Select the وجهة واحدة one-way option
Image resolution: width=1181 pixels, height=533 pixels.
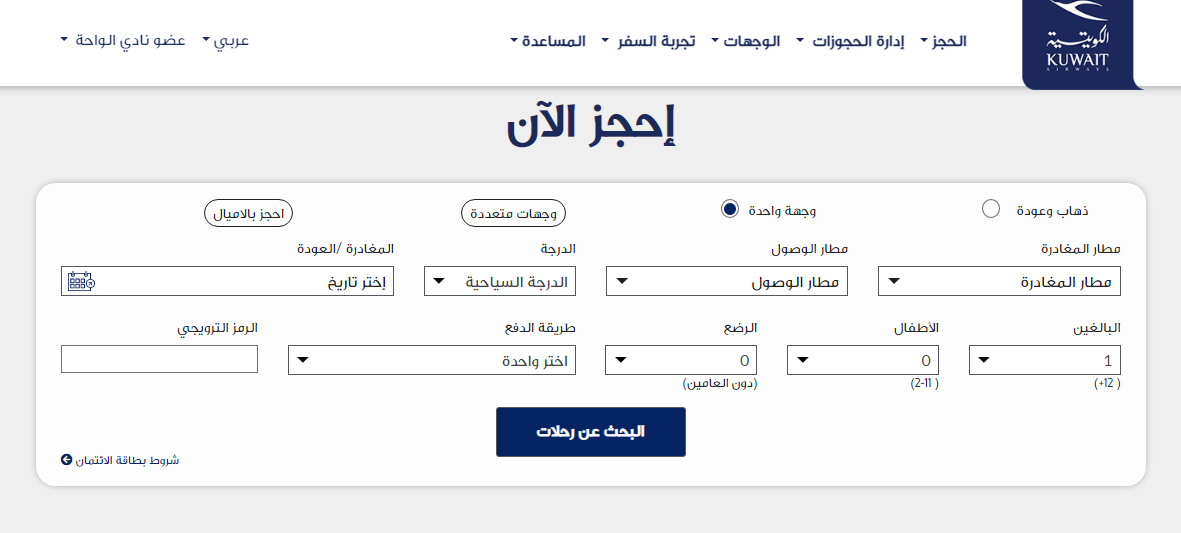click(x=730, y=208)
